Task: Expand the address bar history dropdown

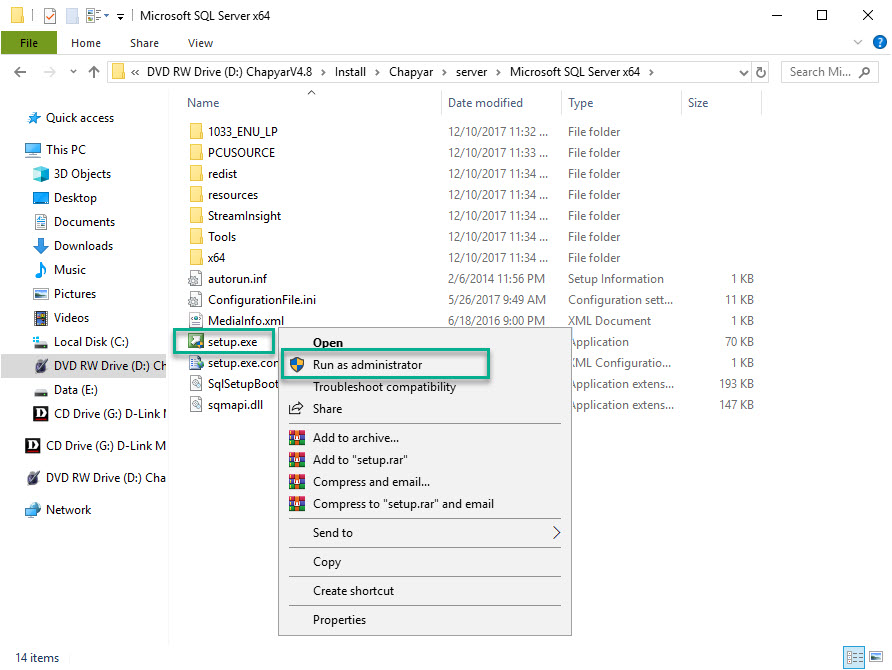Action: [743, 72]
